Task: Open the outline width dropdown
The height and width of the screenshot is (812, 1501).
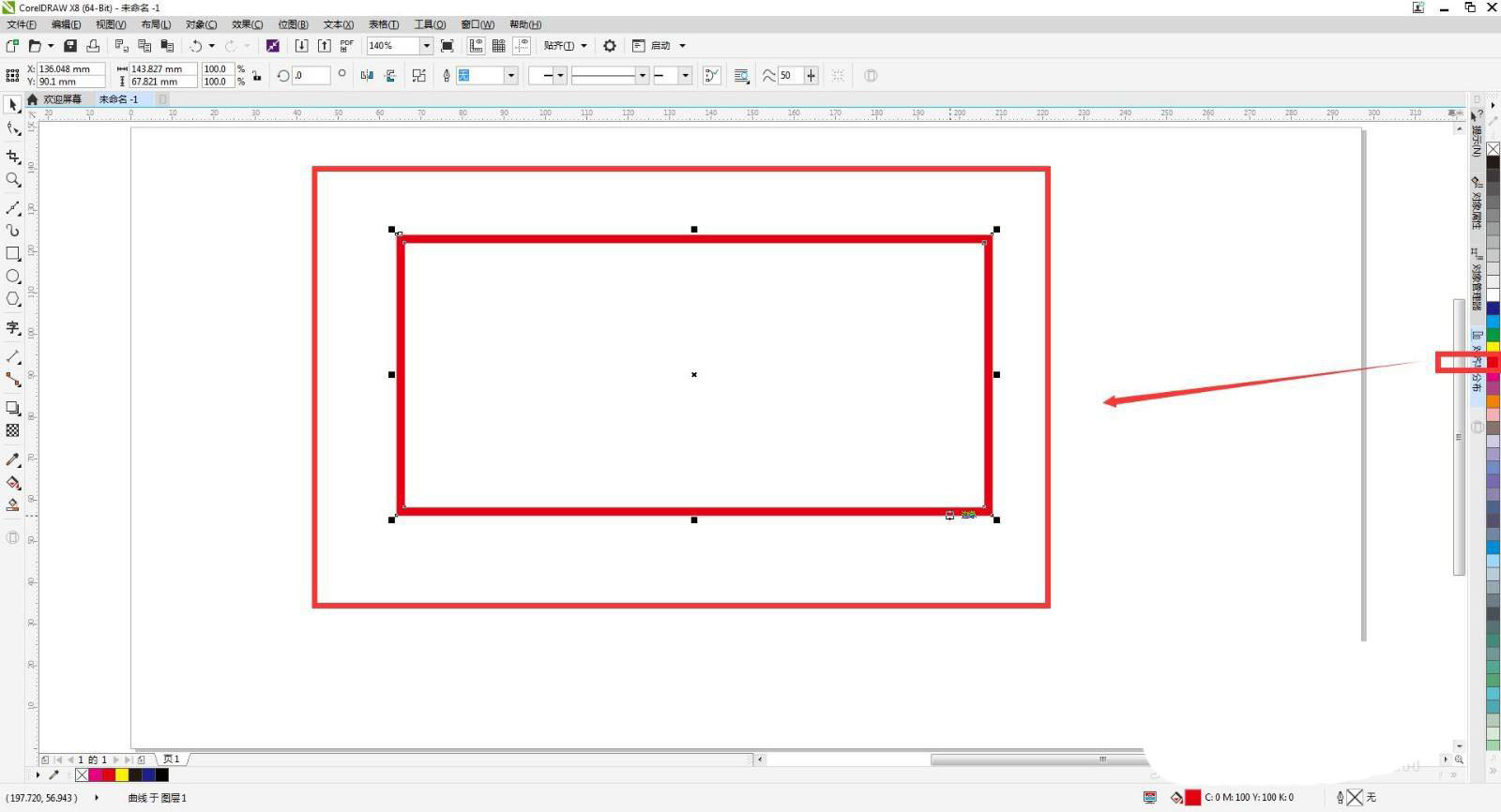Action: 511,75
